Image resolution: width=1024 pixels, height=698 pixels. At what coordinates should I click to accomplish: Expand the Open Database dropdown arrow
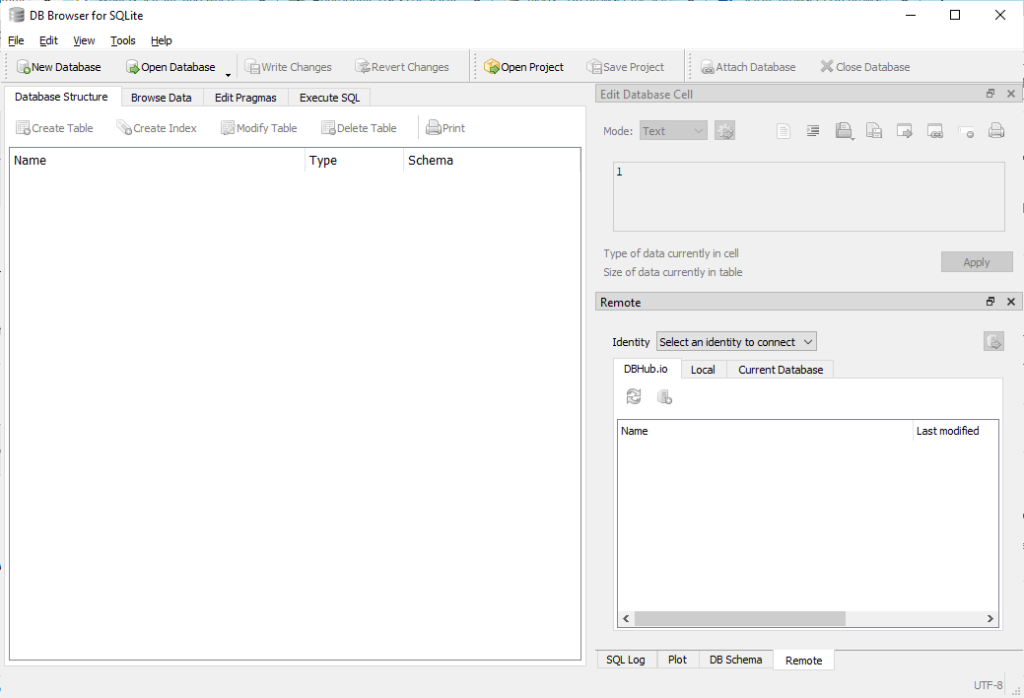pyautogui.click(x=228, y=73)
